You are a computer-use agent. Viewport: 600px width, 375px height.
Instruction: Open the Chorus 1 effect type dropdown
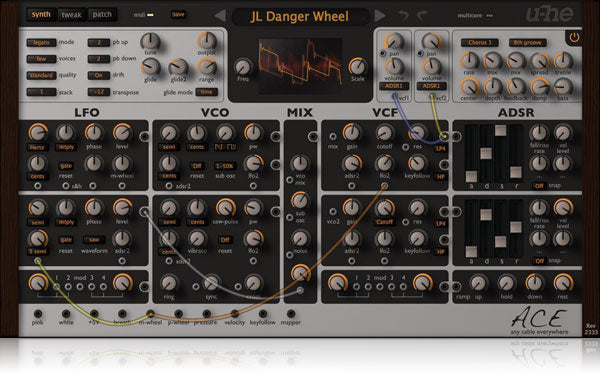click(479, 42)
